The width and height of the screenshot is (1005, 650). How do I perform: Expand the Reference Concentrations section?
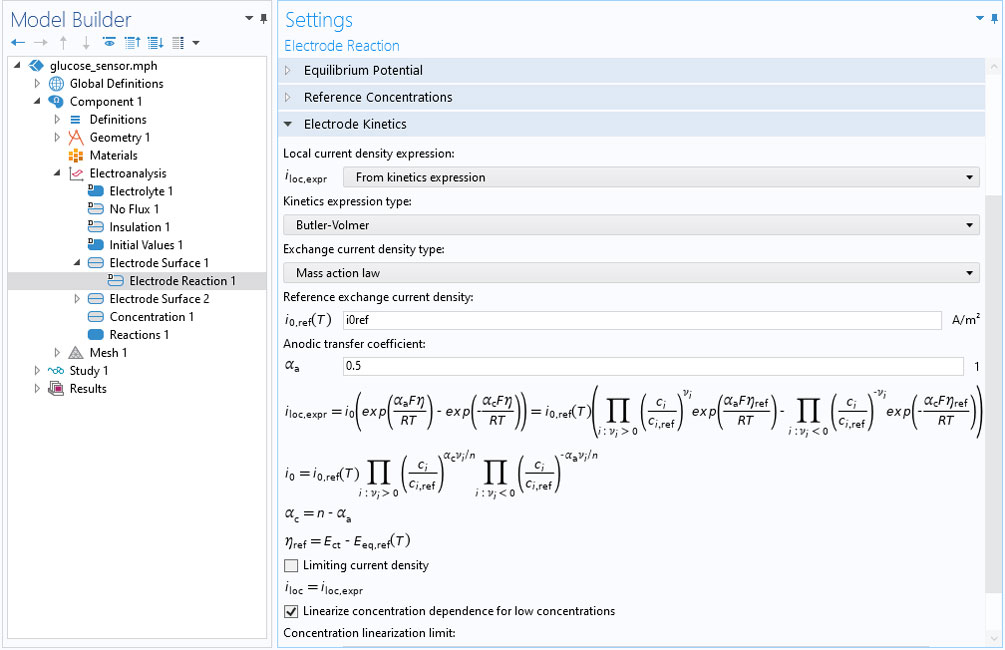pyautogui.click(x=289, y=98)
